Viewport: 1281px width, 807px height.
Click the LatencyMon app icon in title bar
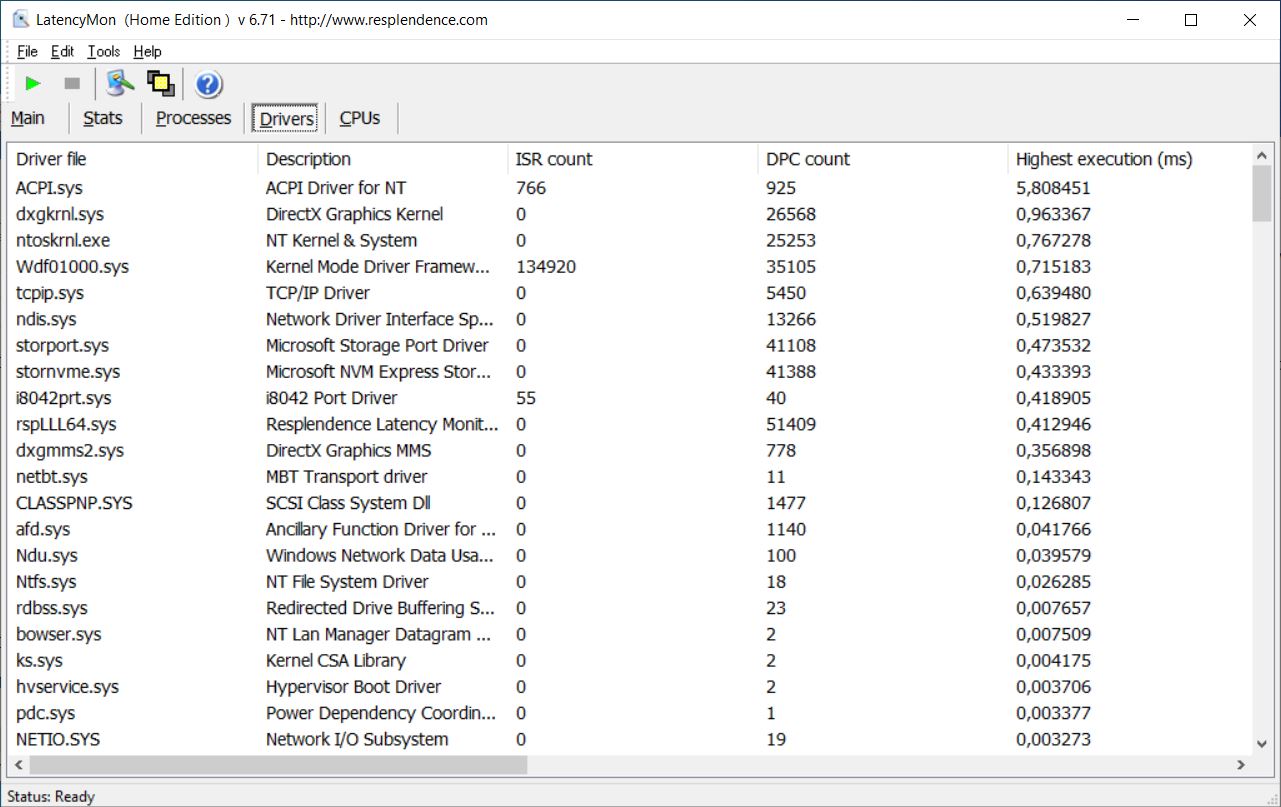click(20, 20)
